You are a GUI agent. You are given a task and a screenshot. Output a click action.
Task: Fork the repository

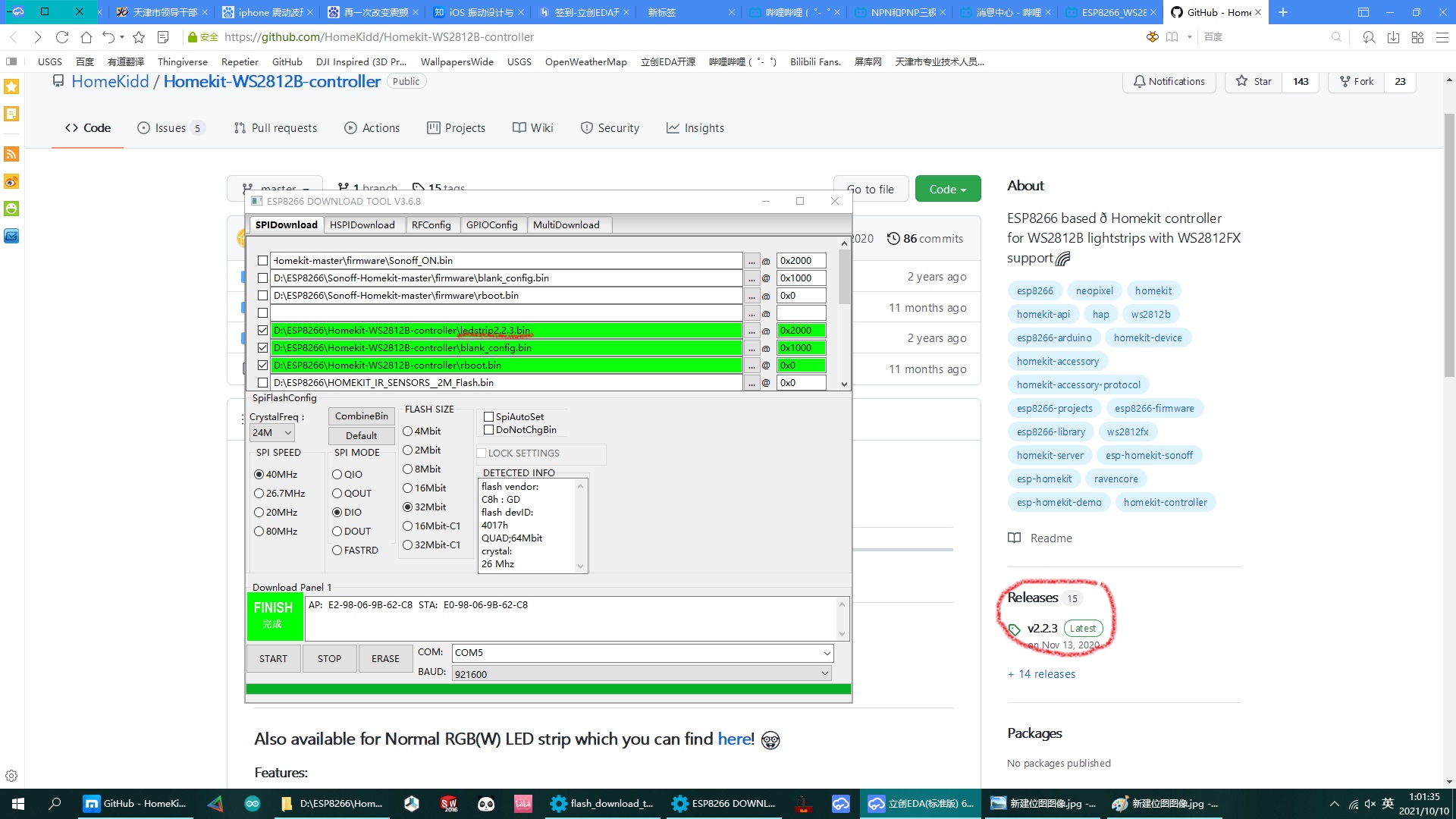pyautogui.click(x=1357, y=81)
